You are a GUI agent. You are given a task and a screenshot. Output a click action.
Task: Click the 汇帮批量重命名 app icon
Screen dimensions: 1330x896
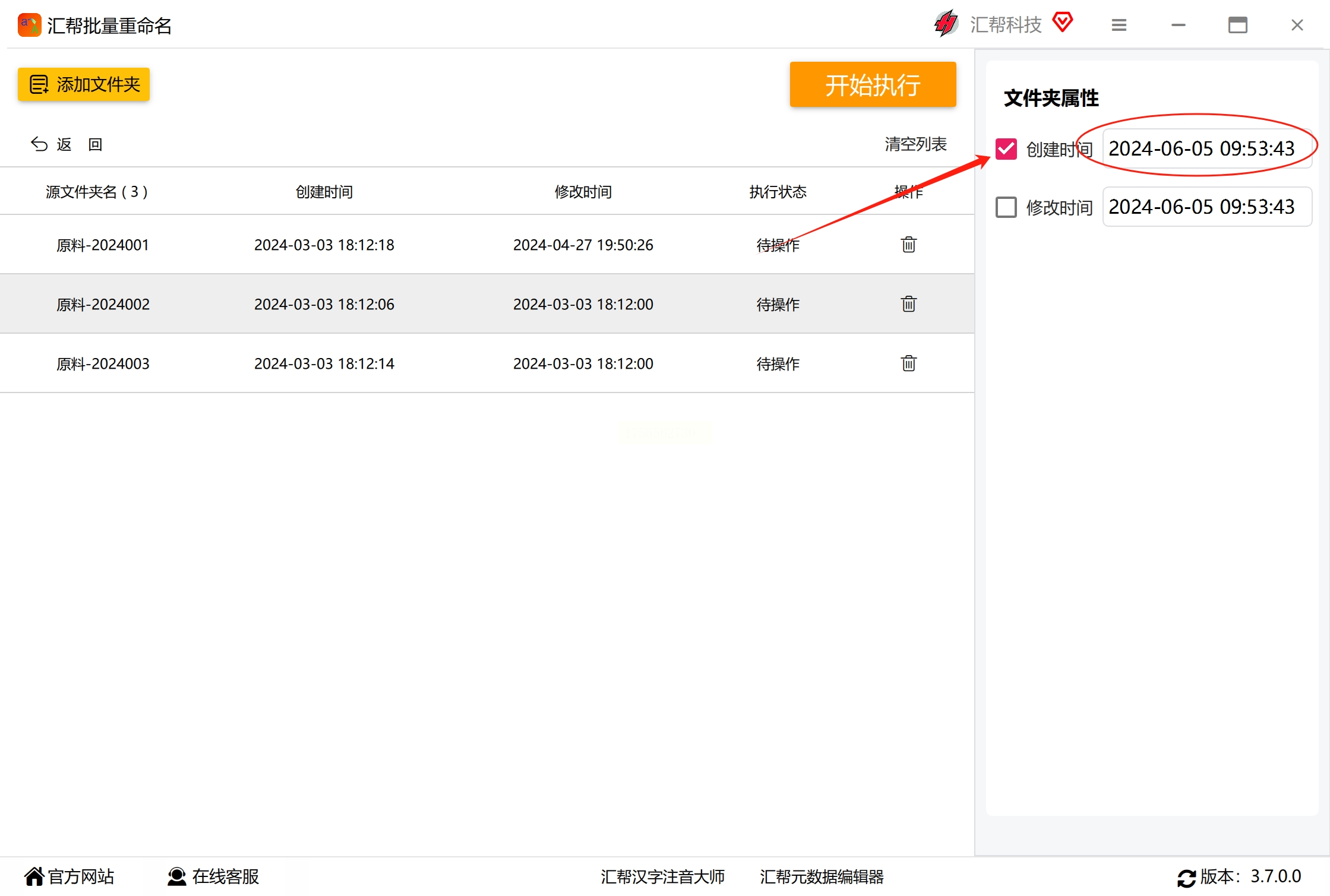click(29, 25)
